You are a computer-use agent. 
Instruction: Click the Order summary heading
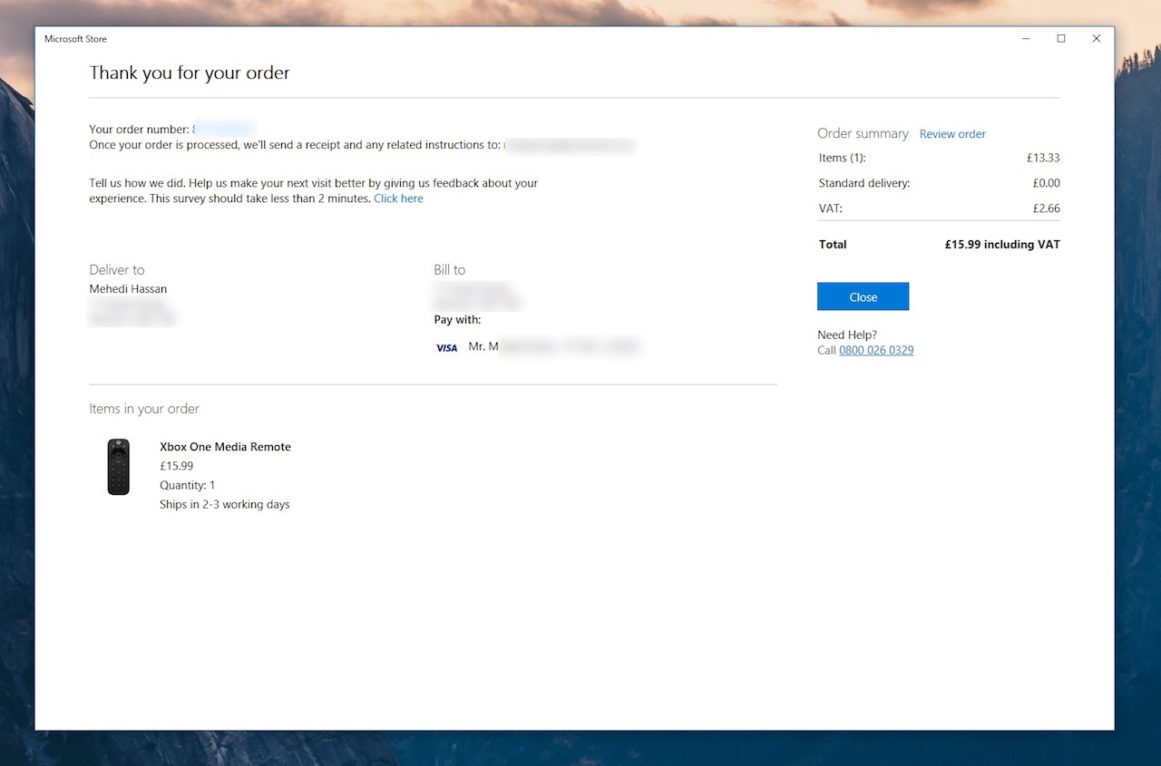[862, 133]
